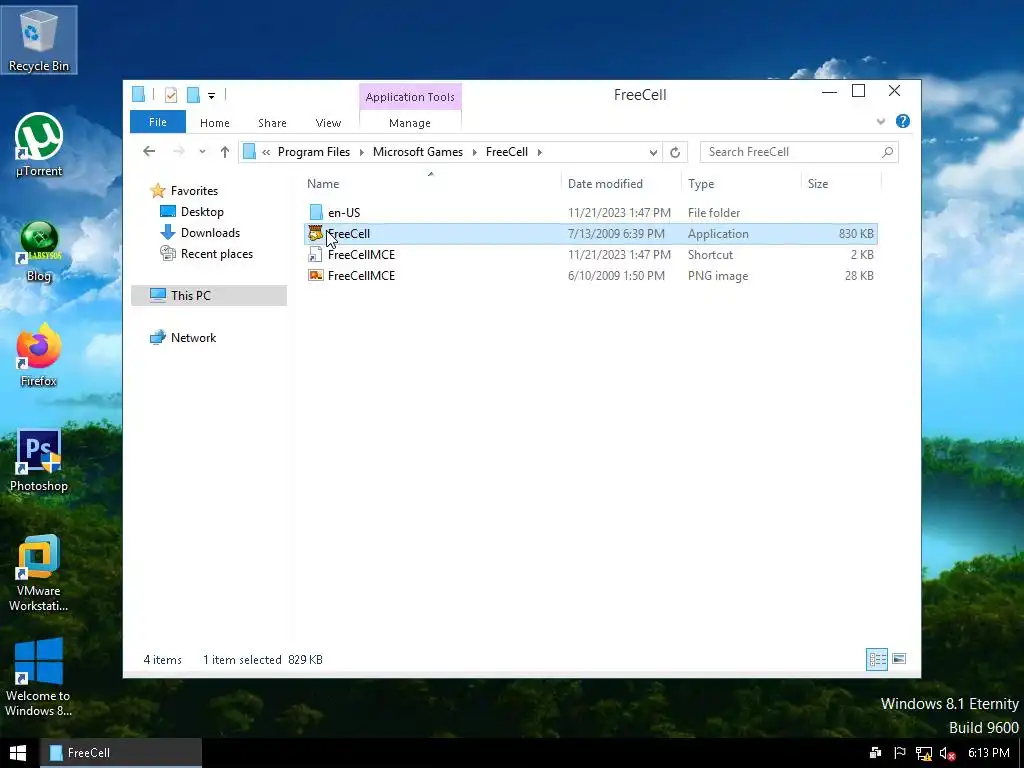This screenshot has height=768, width=1024.
Task: Open Customize Quick Access Toolbar dropdown
Action: [212, 96]
